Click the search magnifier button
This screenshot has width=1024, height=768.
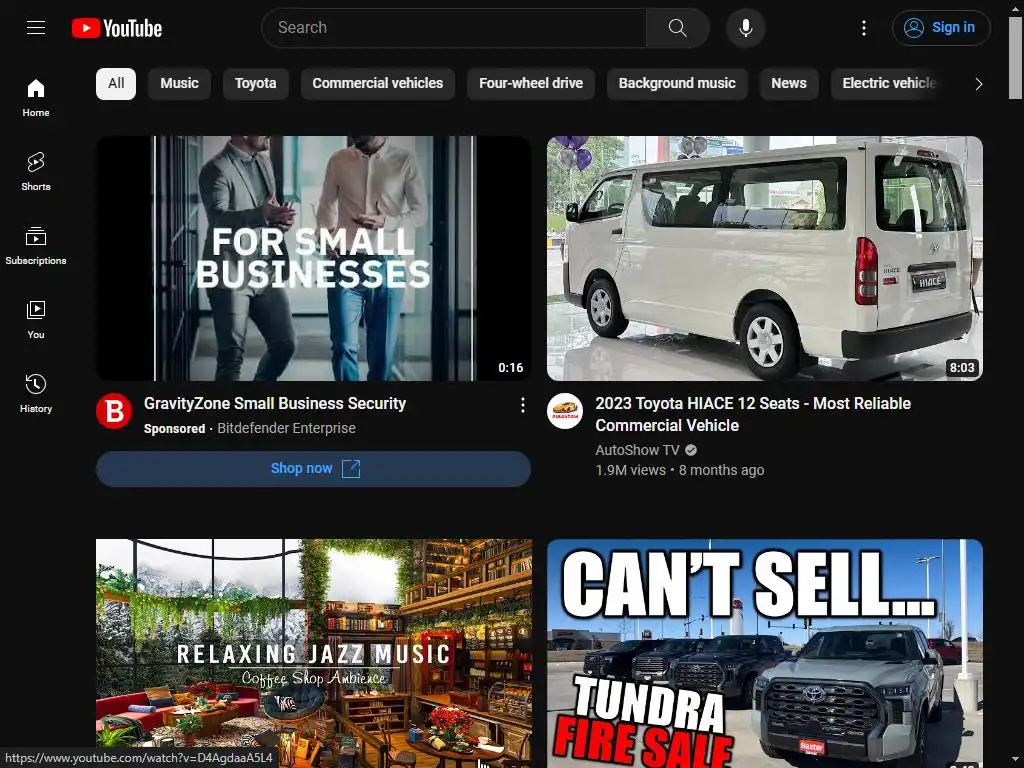click(678, 27)
